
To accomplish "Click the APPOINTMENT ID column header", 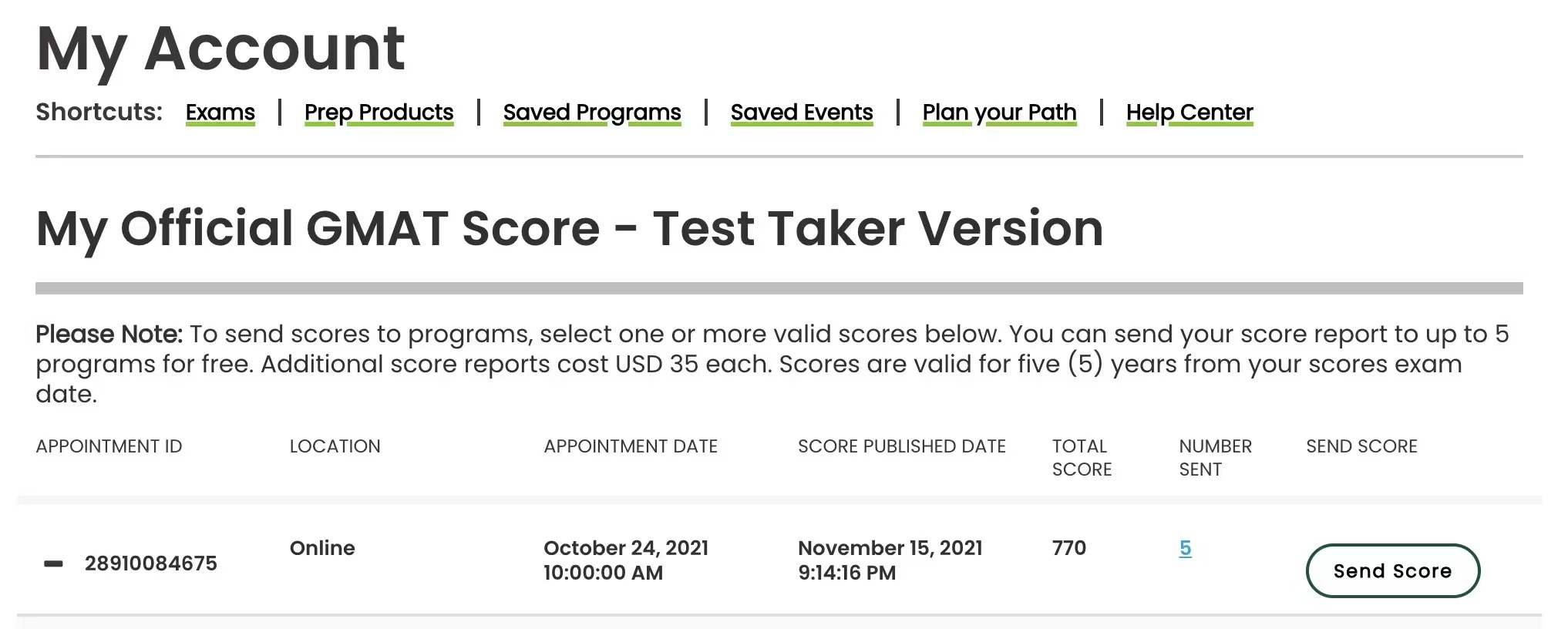I will point(109,446).
